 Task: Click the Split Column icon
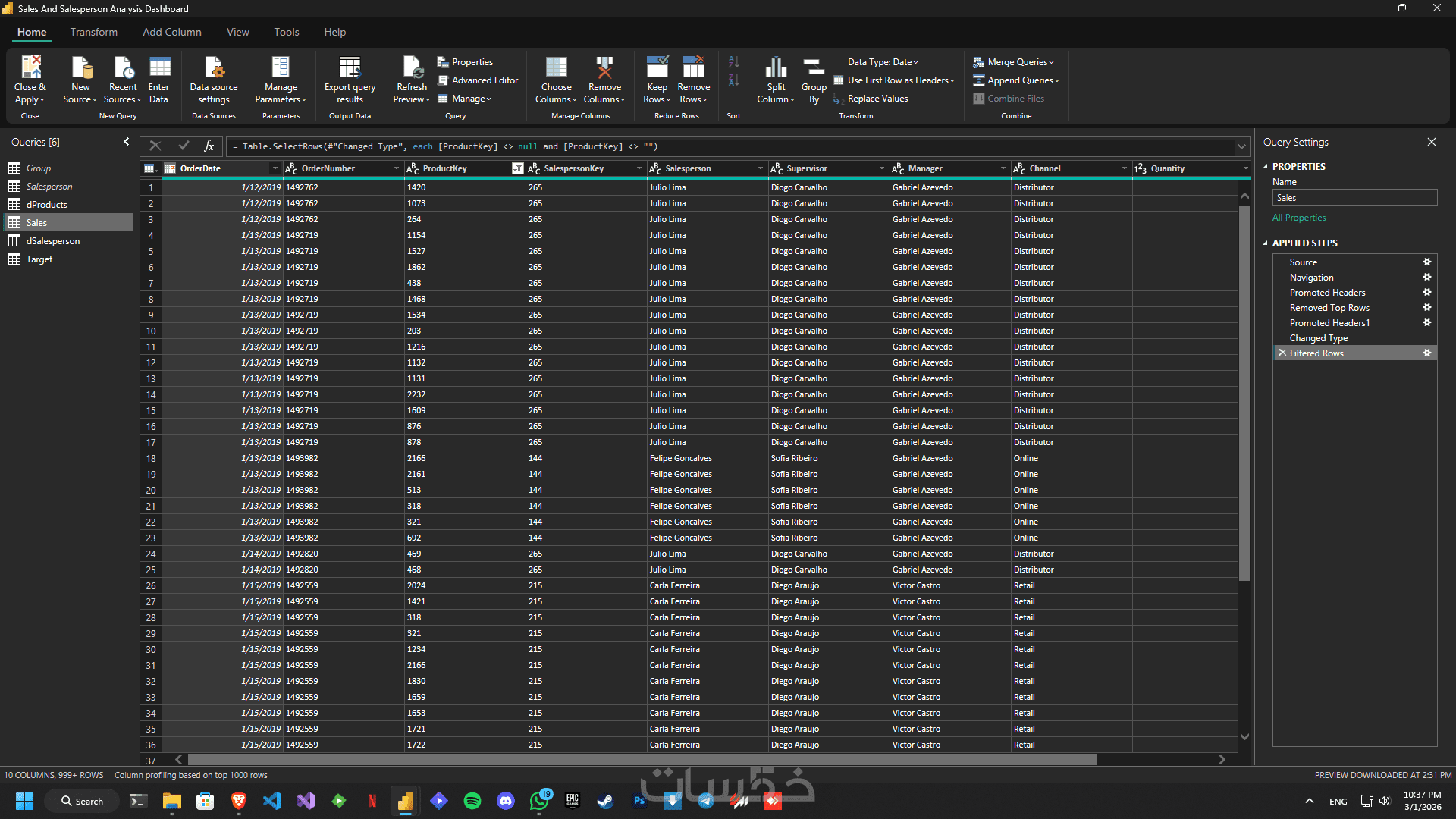(x=776, y=68)
